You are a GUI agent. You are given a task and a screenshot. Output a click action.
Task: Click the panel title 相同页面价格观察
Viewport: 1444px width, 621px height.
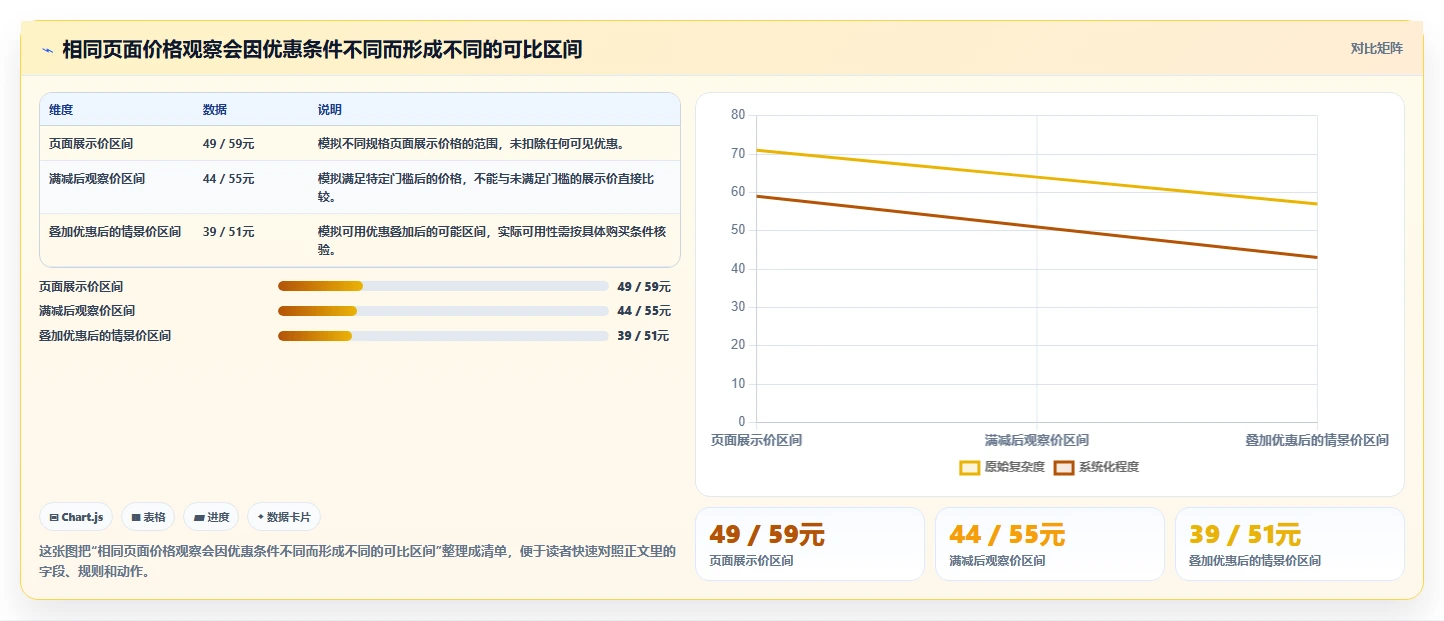322,49
